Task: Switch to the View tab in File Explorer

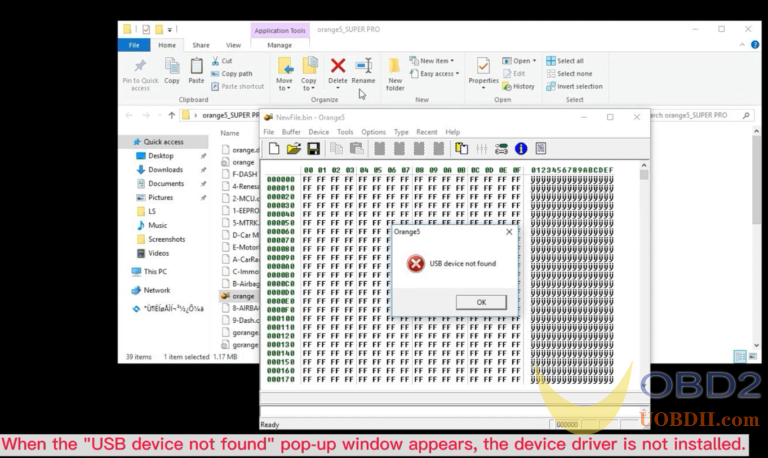Action: [x=233, y=45]
